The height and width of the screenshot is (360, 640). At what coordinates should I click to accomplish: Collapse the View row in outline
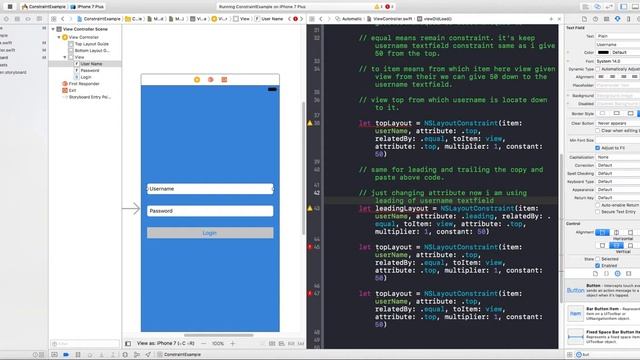[65, 57]
